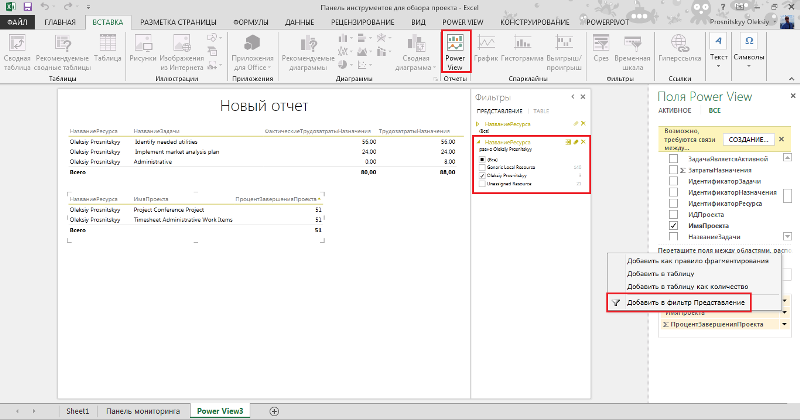Collapse the ribbon with the arrow

[791, 79]
